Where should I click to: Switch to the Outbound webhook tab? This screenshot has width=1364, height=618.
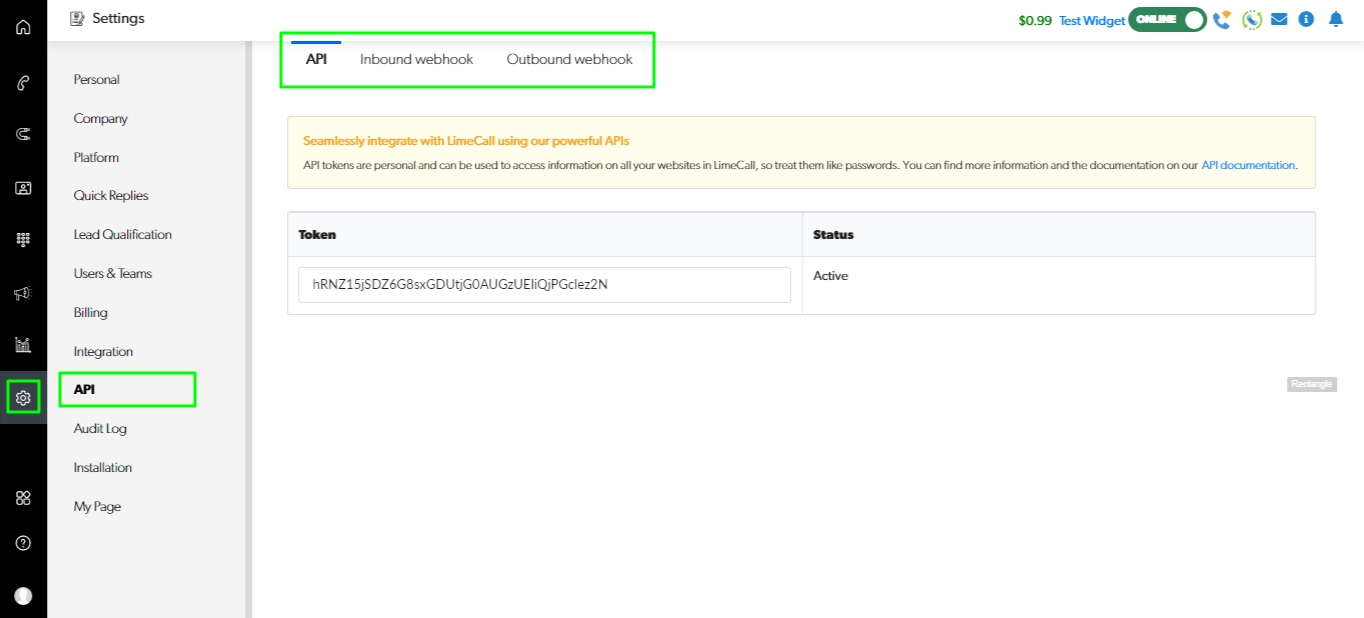[x=569, y=59]
